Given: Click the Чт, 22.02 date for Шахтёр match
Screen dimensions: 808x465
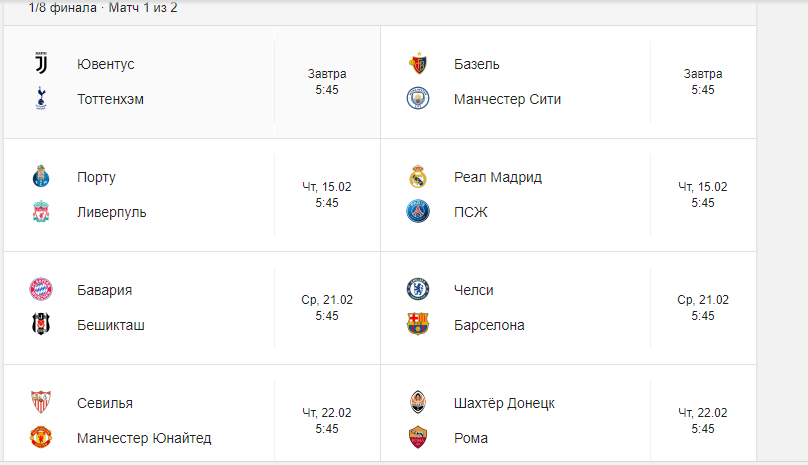Looking at the screenshot, I should [x=703, y=413].
